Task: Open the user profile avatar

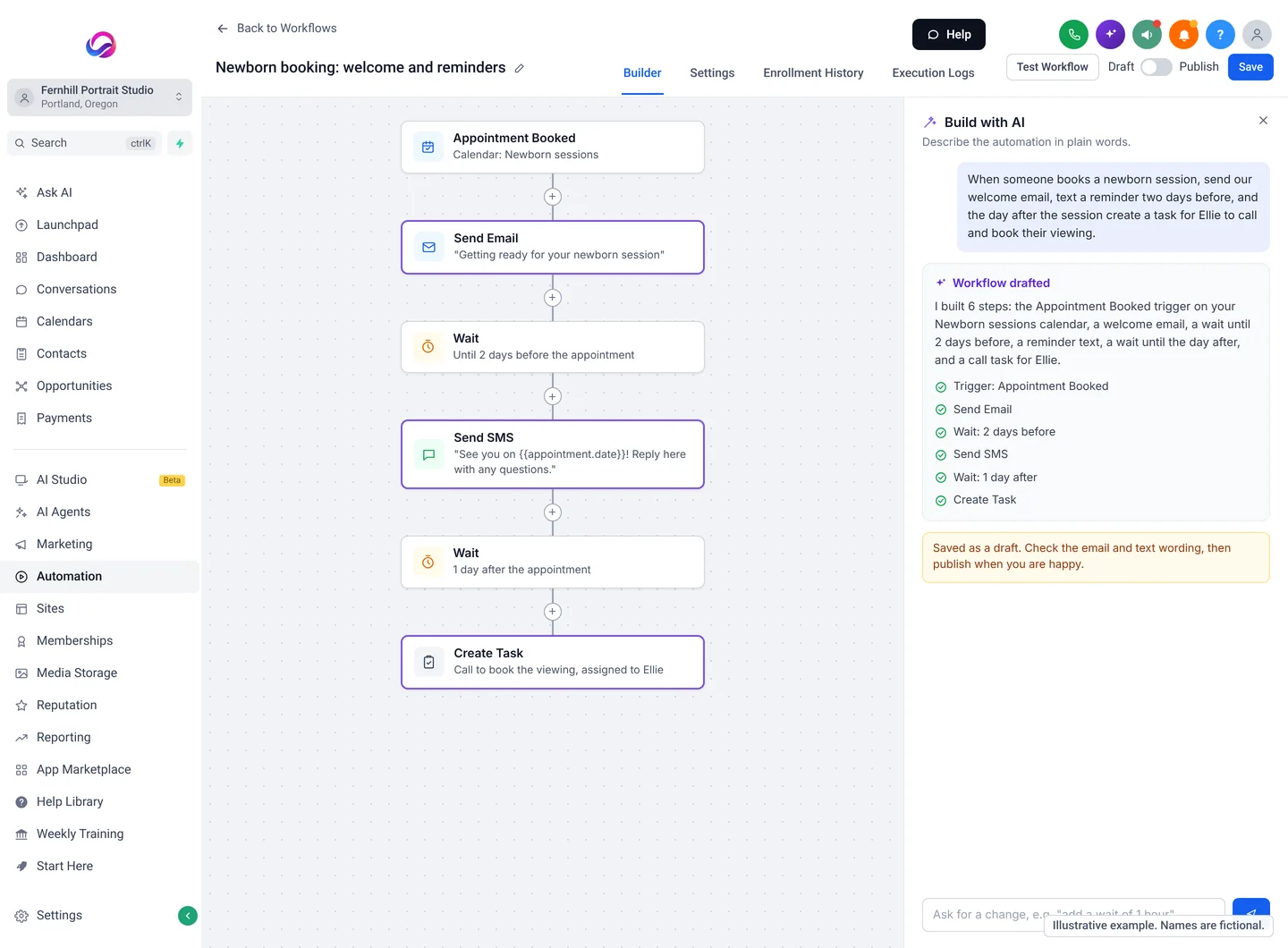Action: (x=1257, y=35)
